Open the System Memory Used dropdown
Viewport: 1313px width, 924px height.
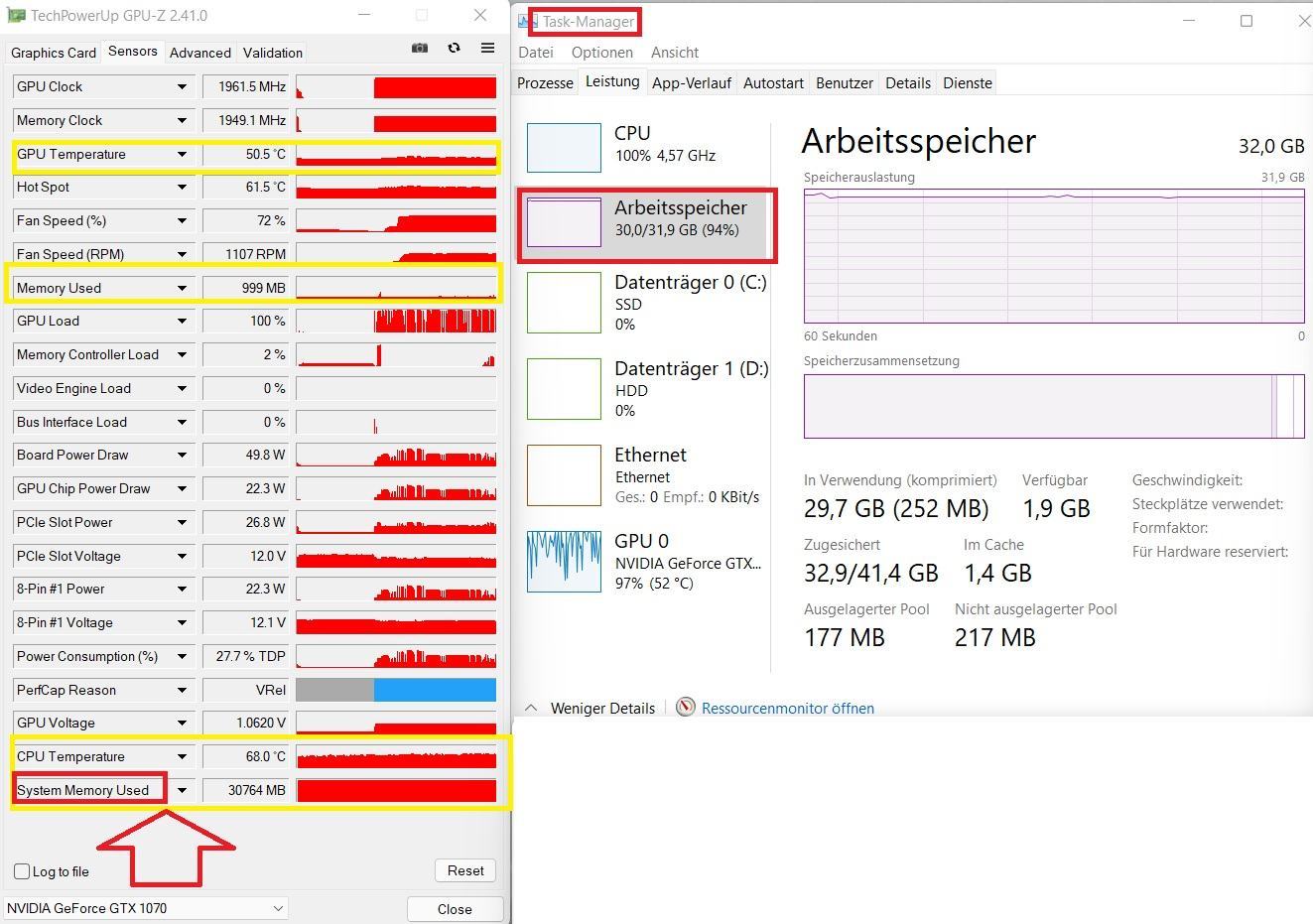[x=182, y=791]
